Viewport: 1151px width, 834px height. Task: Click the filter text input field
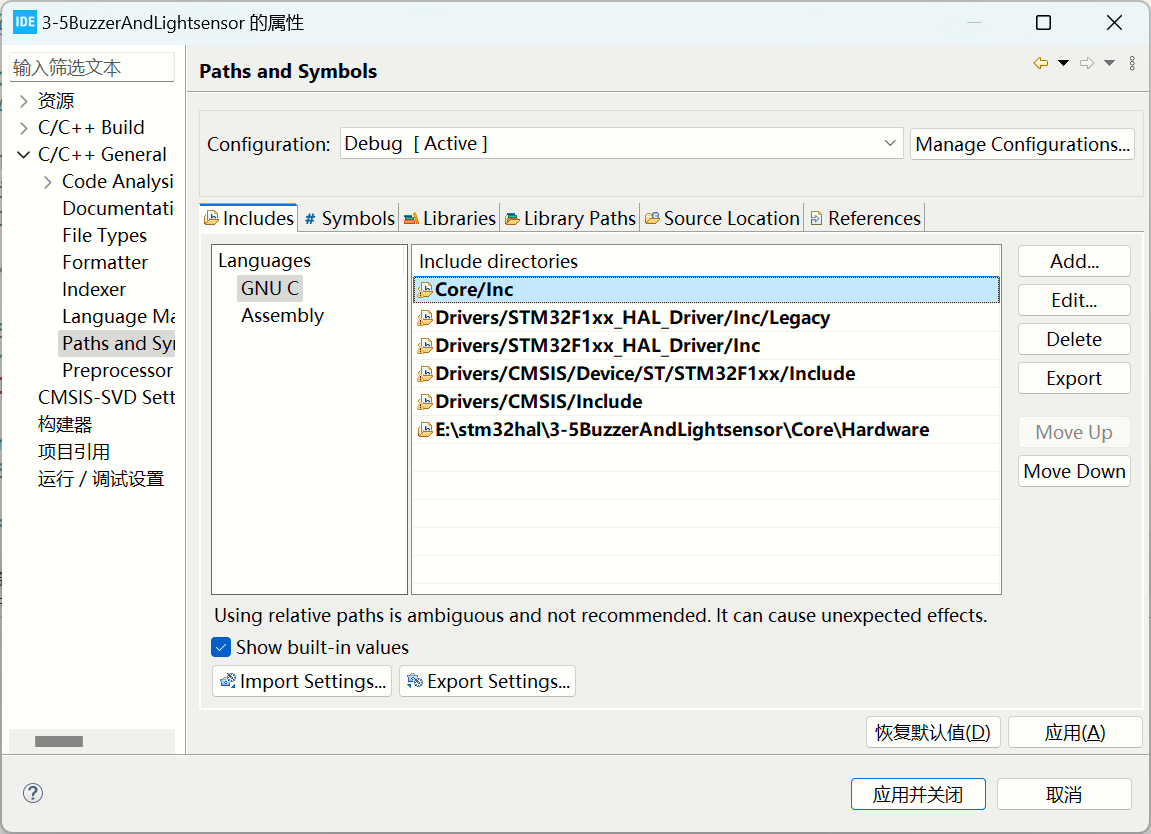tap(91, 68)
